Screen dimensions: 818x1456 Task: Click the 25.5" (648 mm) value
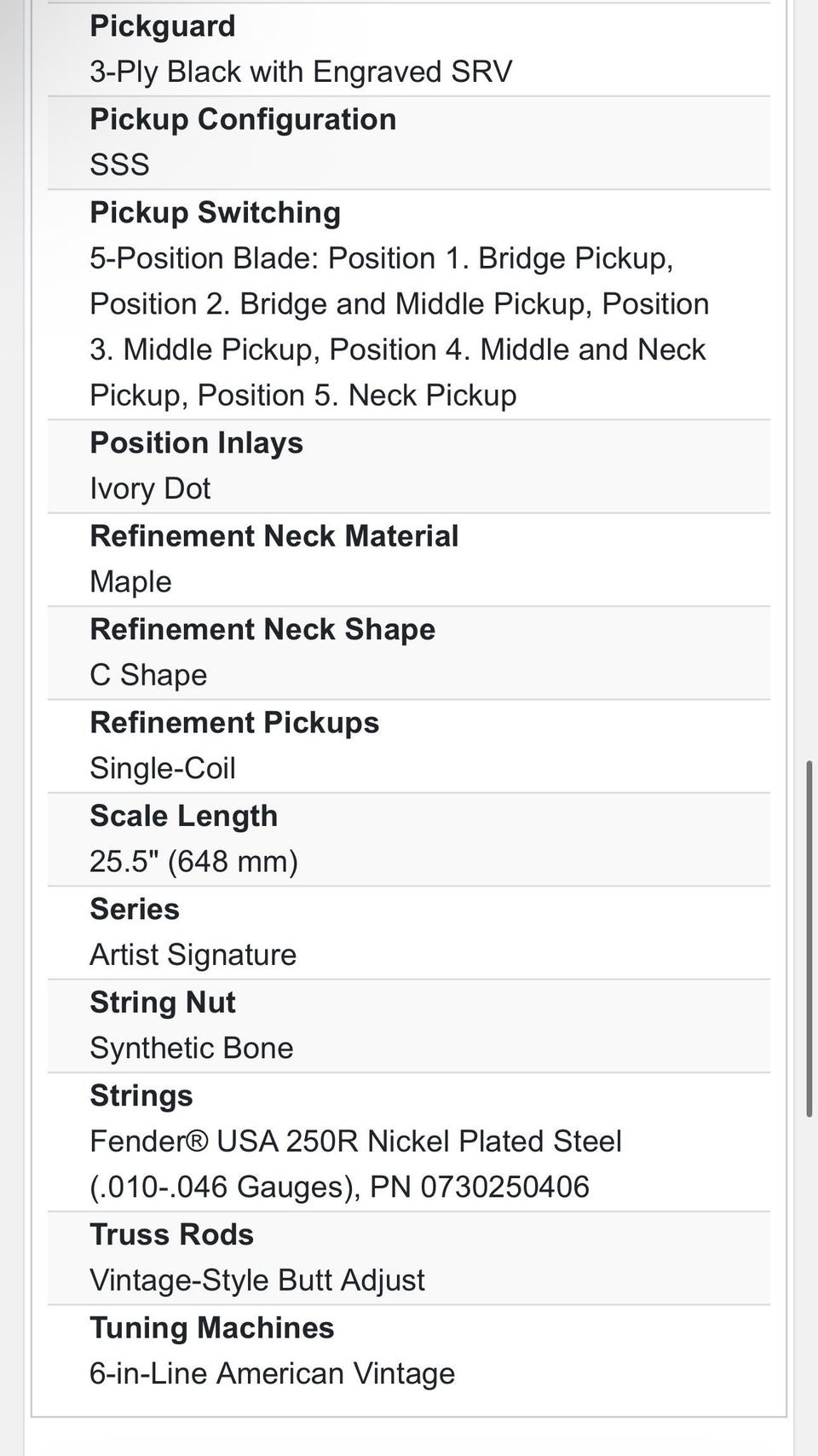click(193, 862)
